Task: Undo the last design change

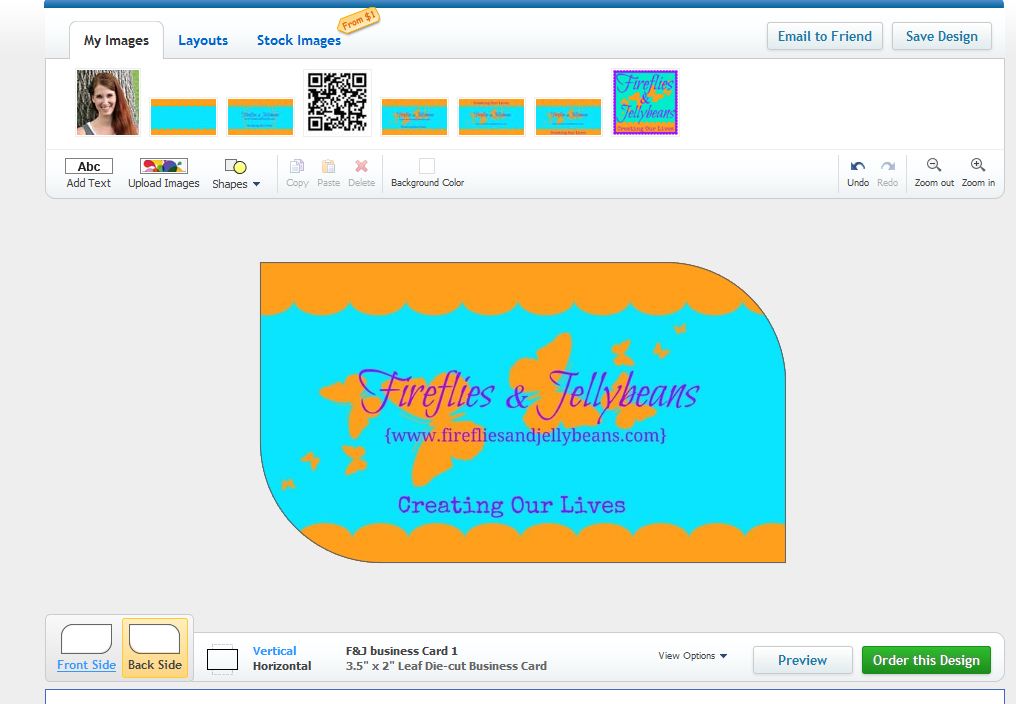Action: pyautogui.click(x=857, y=167)
